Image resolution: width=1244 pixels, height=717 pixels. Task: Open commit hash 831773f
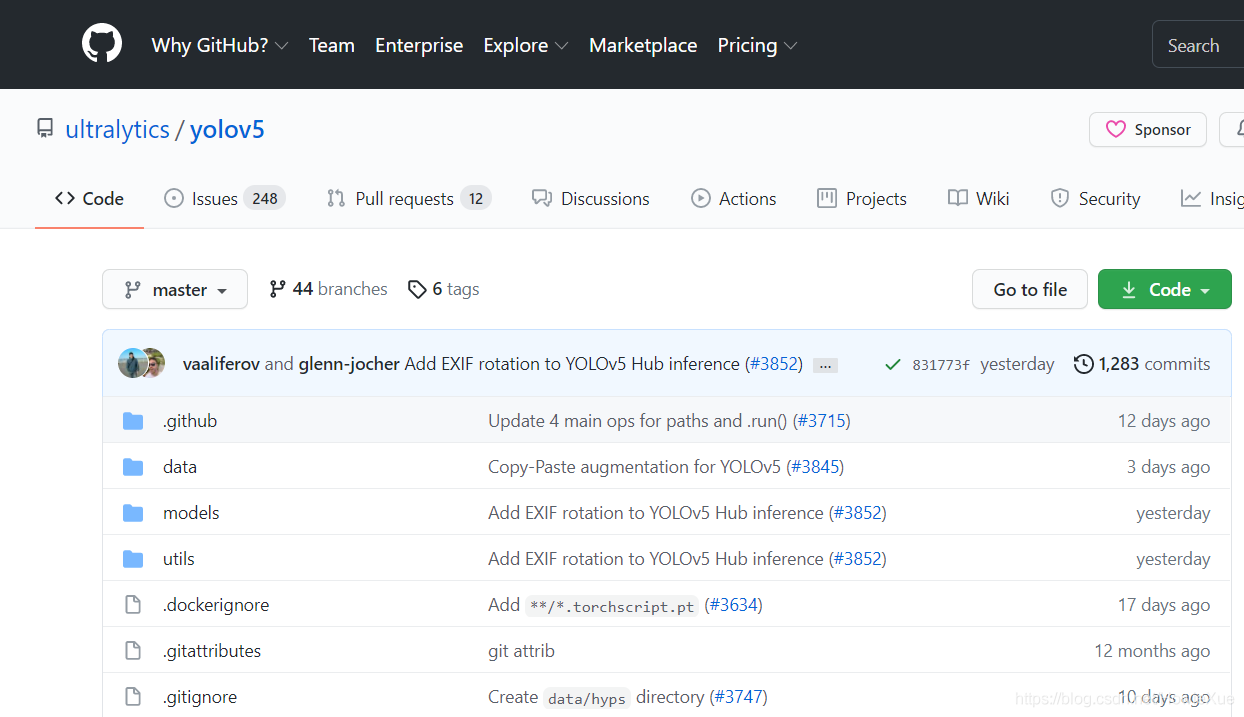tap(941, 365)
